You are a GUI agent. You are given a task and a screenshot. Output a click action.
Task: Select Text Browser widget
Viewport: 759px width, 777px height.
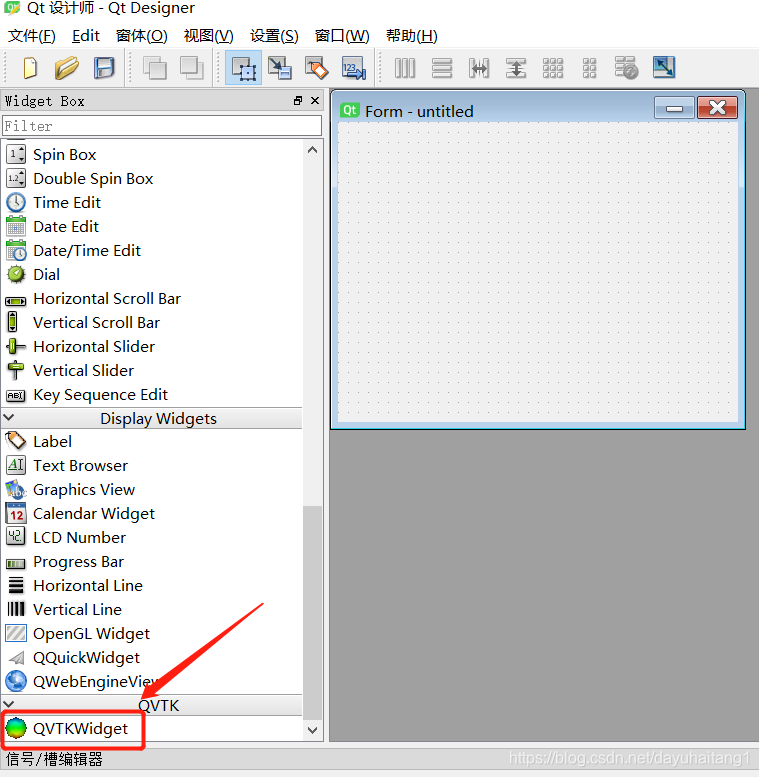click(x=152, y=466)
